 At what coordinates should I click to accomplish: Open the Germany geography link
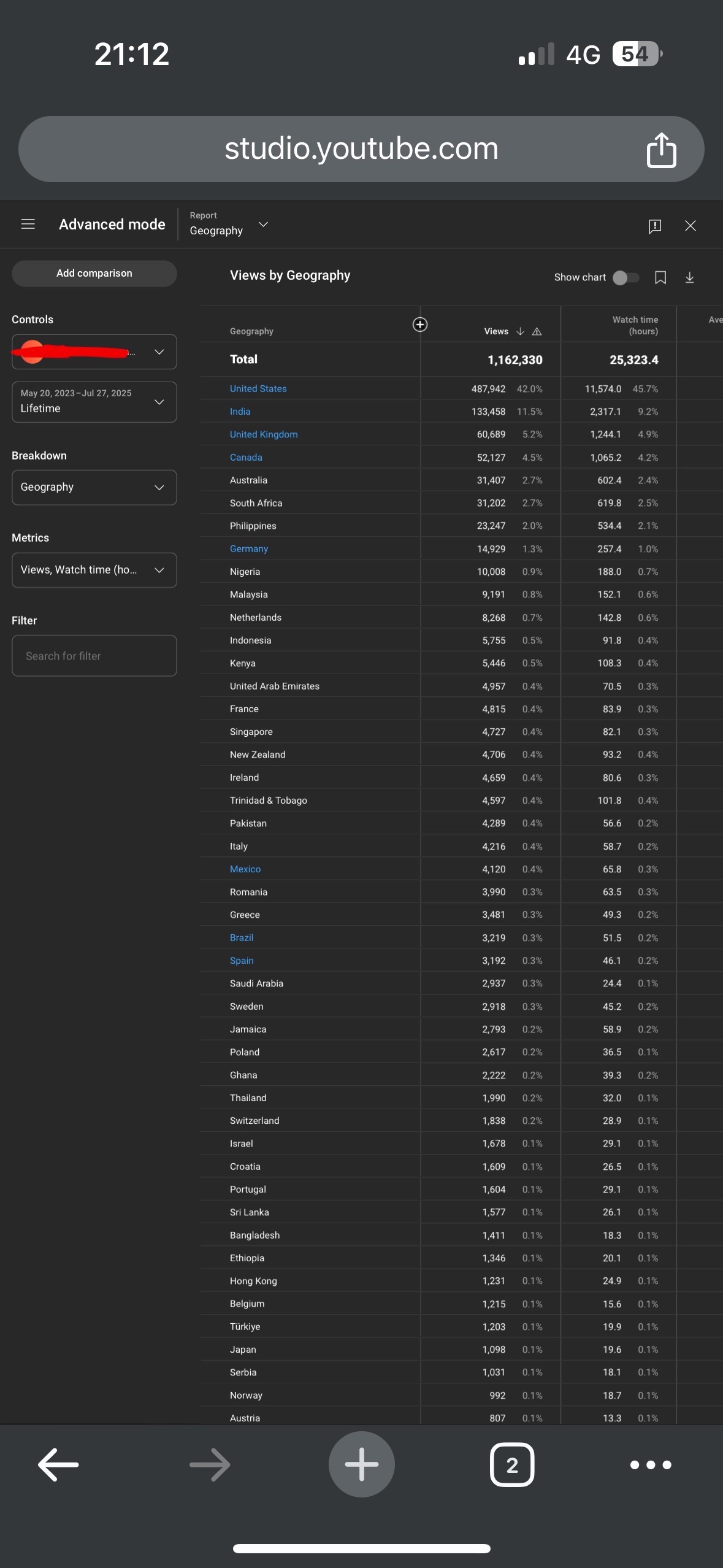pyautogui.click(x=249, y=549)
